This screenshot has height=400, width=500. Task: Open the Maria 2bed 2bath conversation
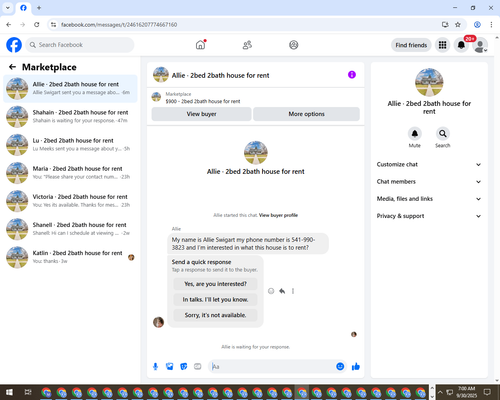coord(70,173)
